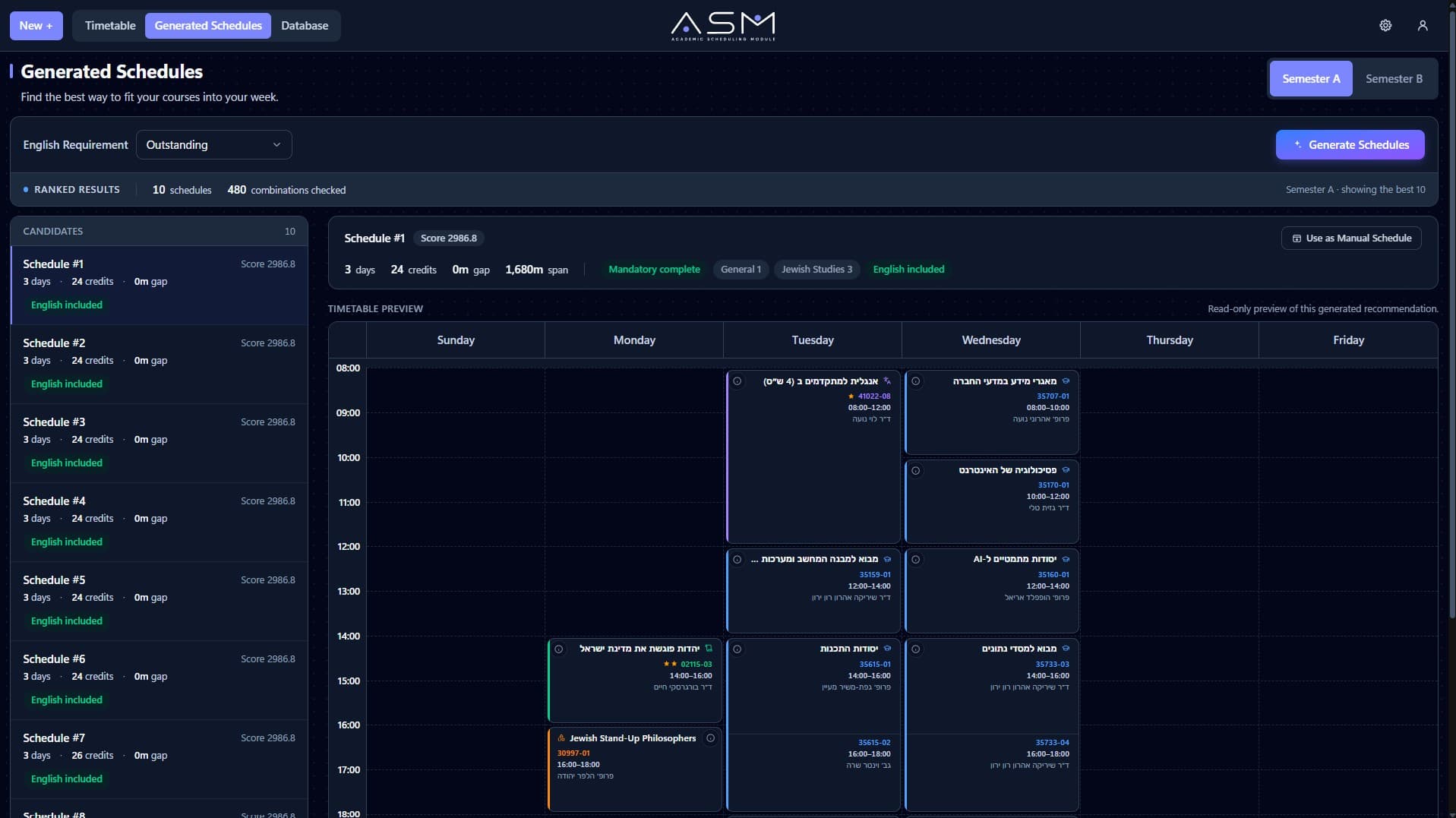The height and width of the screenshot is (818, 1456).
Task: Click info icon on course 35707-01 card
Action: click(x=915, y=381)
